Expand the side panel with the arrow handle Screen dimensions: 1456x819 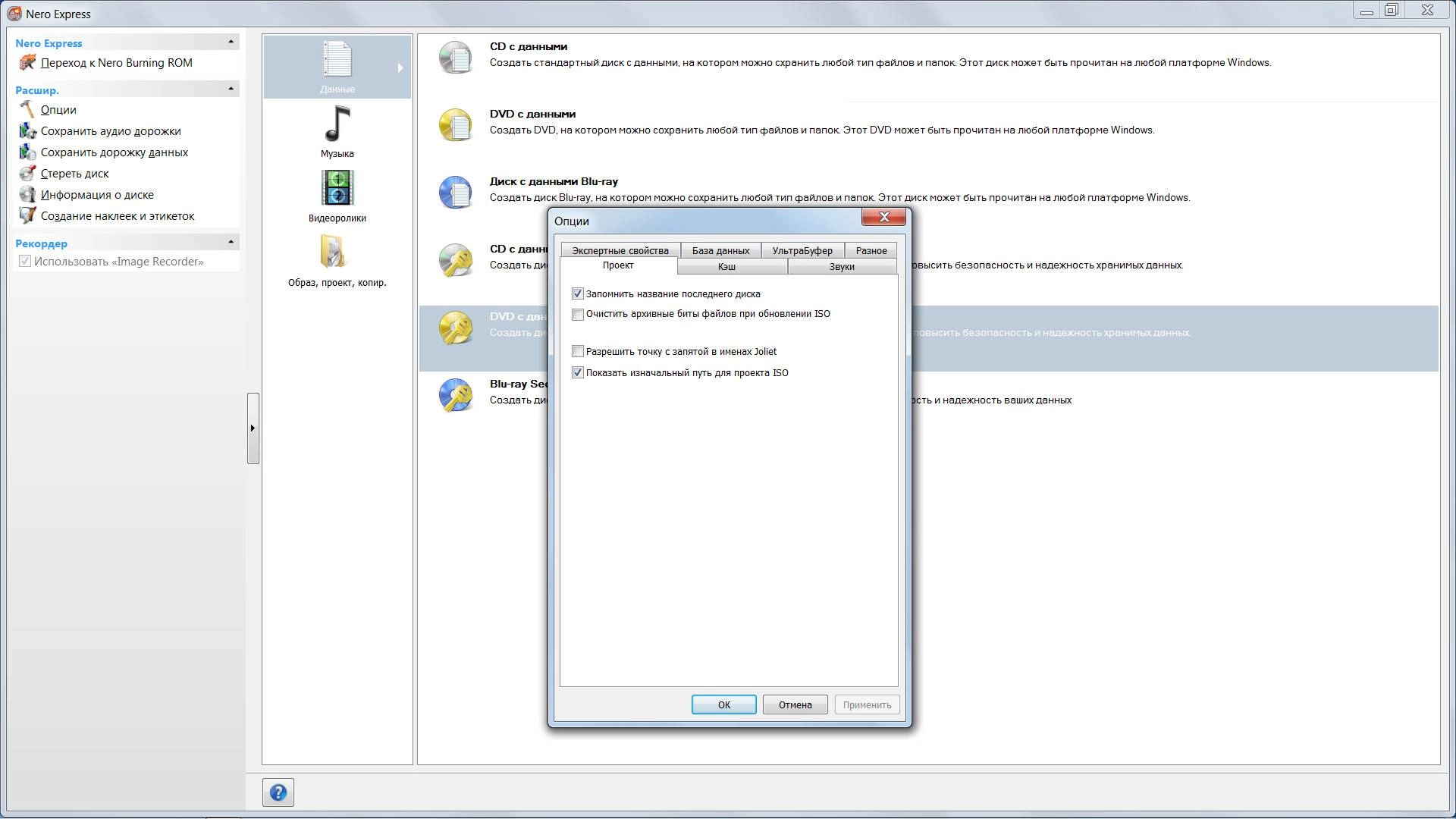click(x=253, y=428)
